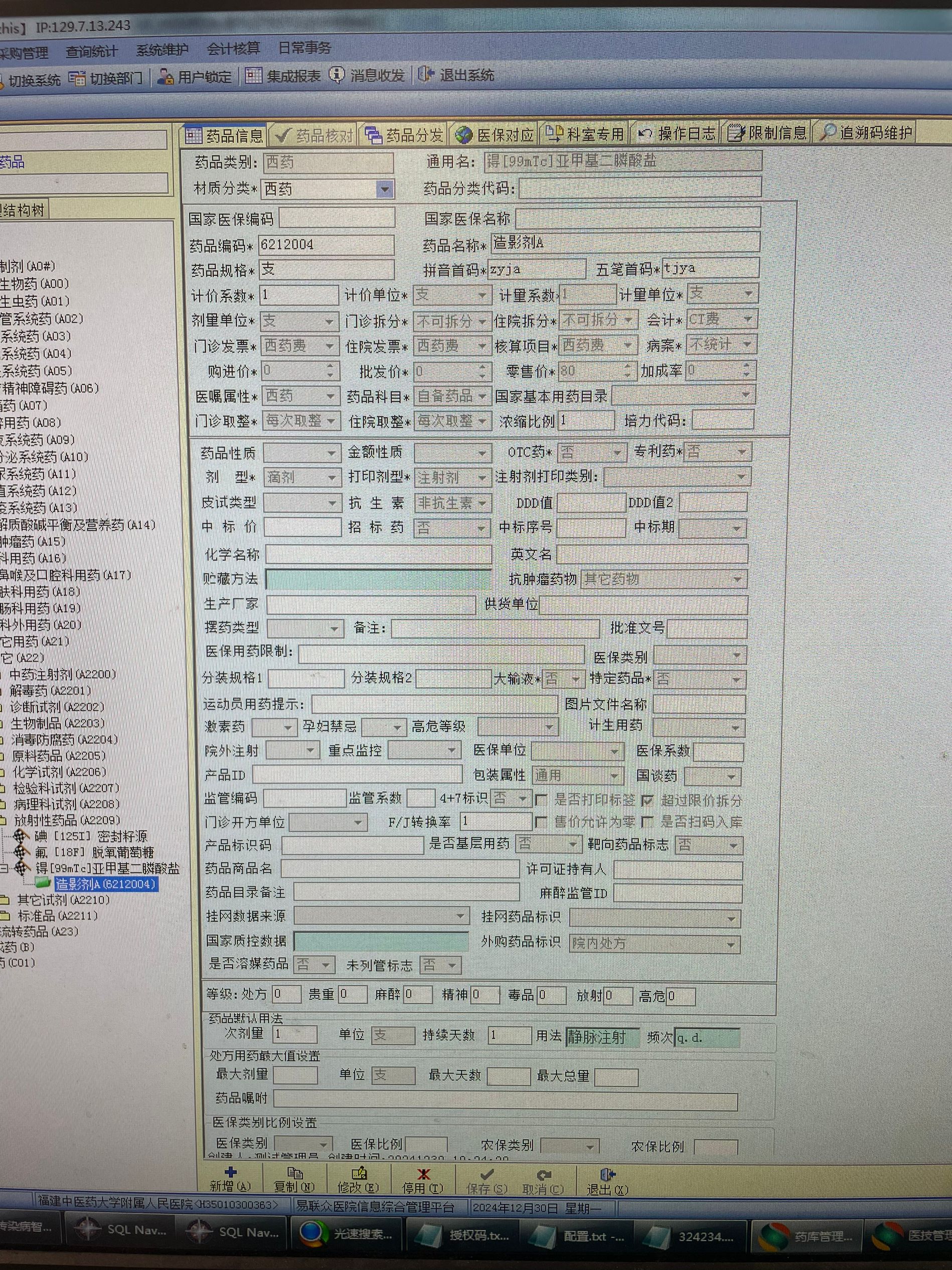Select 检验科试剂(A2207) in the tree
952x1270 pixels.
tap(66, 787)
